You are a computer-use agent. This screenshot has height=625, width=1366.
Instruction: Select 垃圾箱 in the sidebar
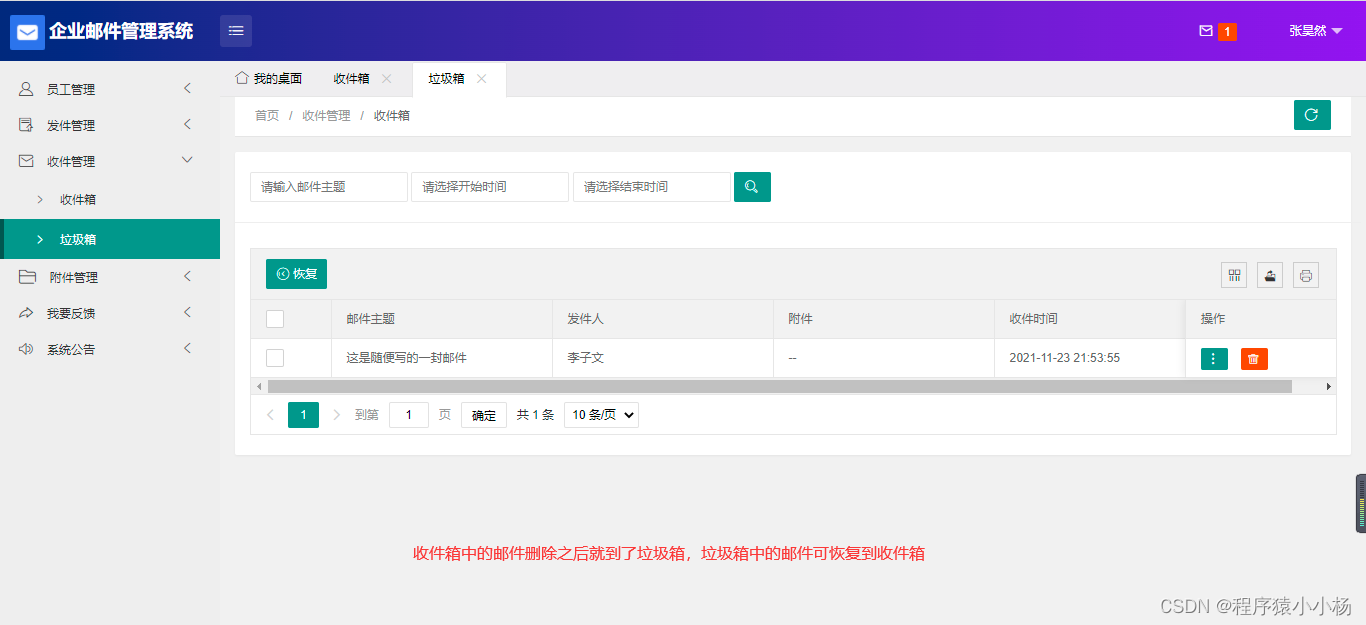110,239
